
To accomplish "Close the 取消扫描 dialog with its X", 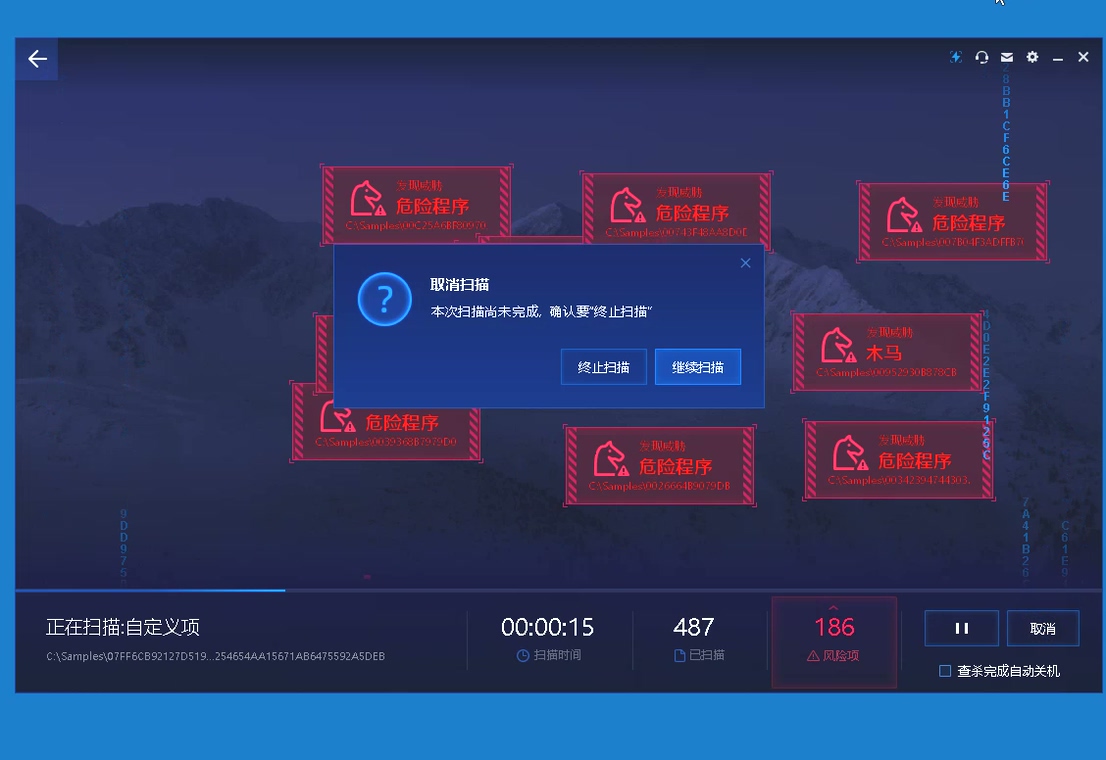I will [x=746, y=263].
